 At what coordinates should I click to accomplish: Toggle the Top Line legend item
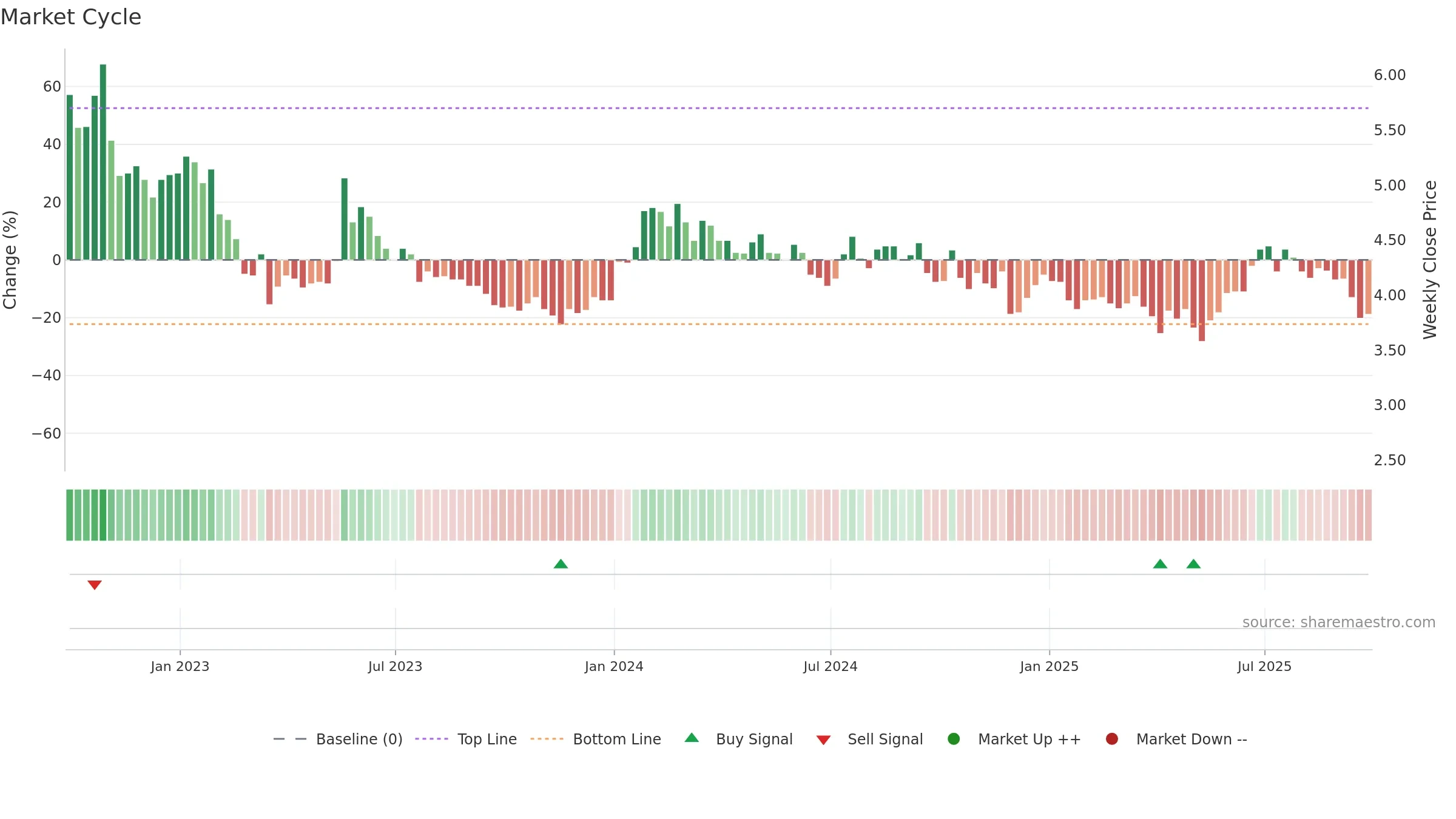[x=466, y=739]
